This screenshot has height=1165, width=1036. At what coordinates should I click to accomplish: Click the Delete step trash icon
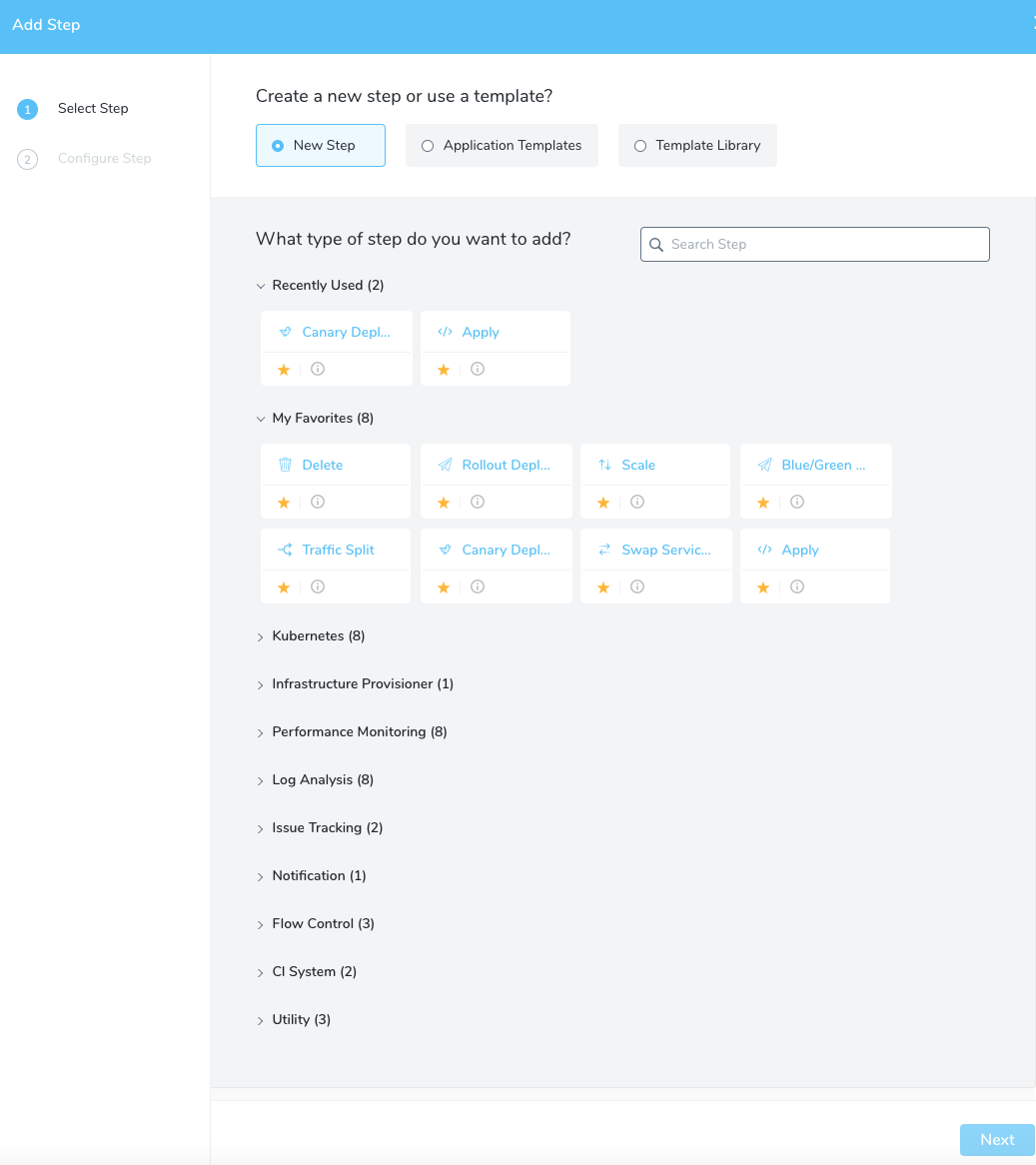point(285,466)
